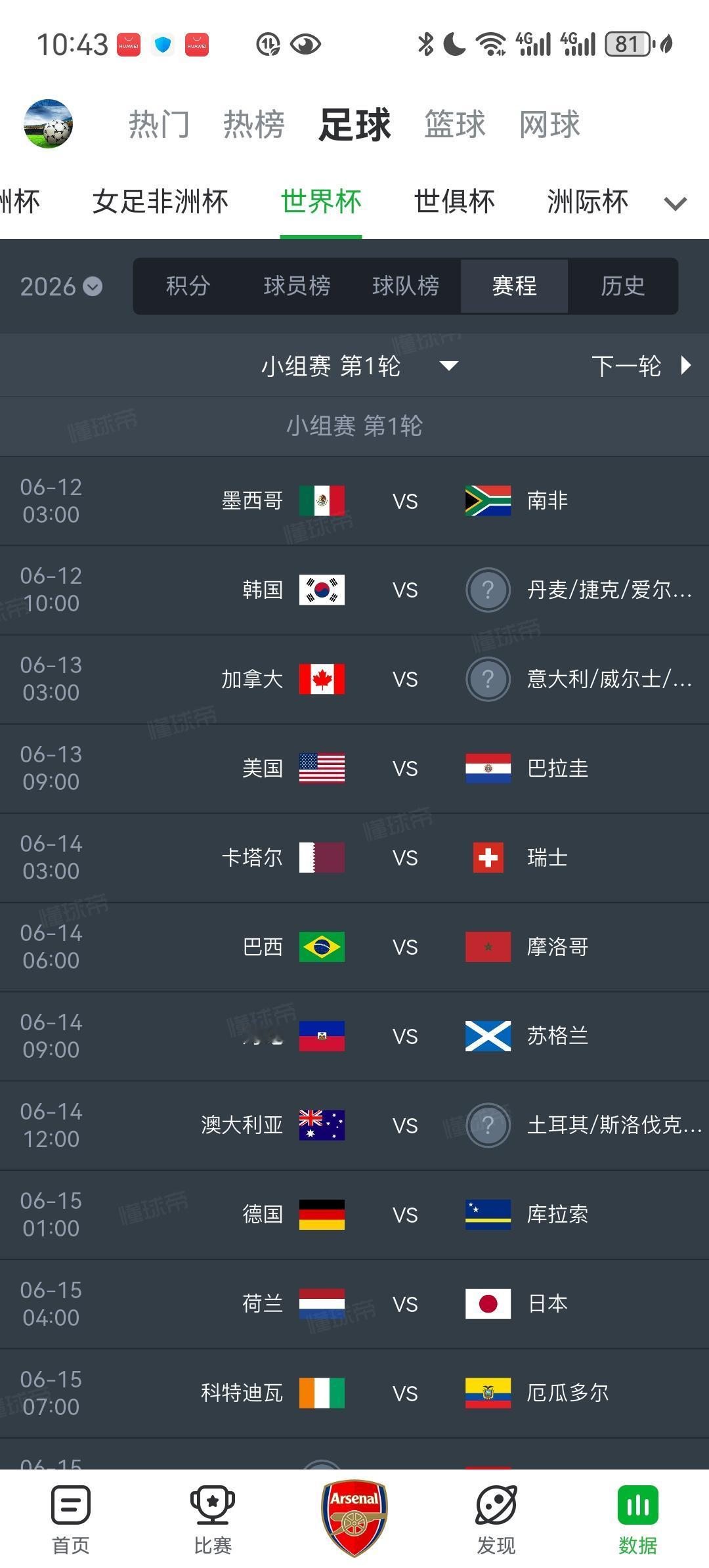709x1568 pixels.
Task: Go to next round 下一轮
Action: tap(641, 366)
